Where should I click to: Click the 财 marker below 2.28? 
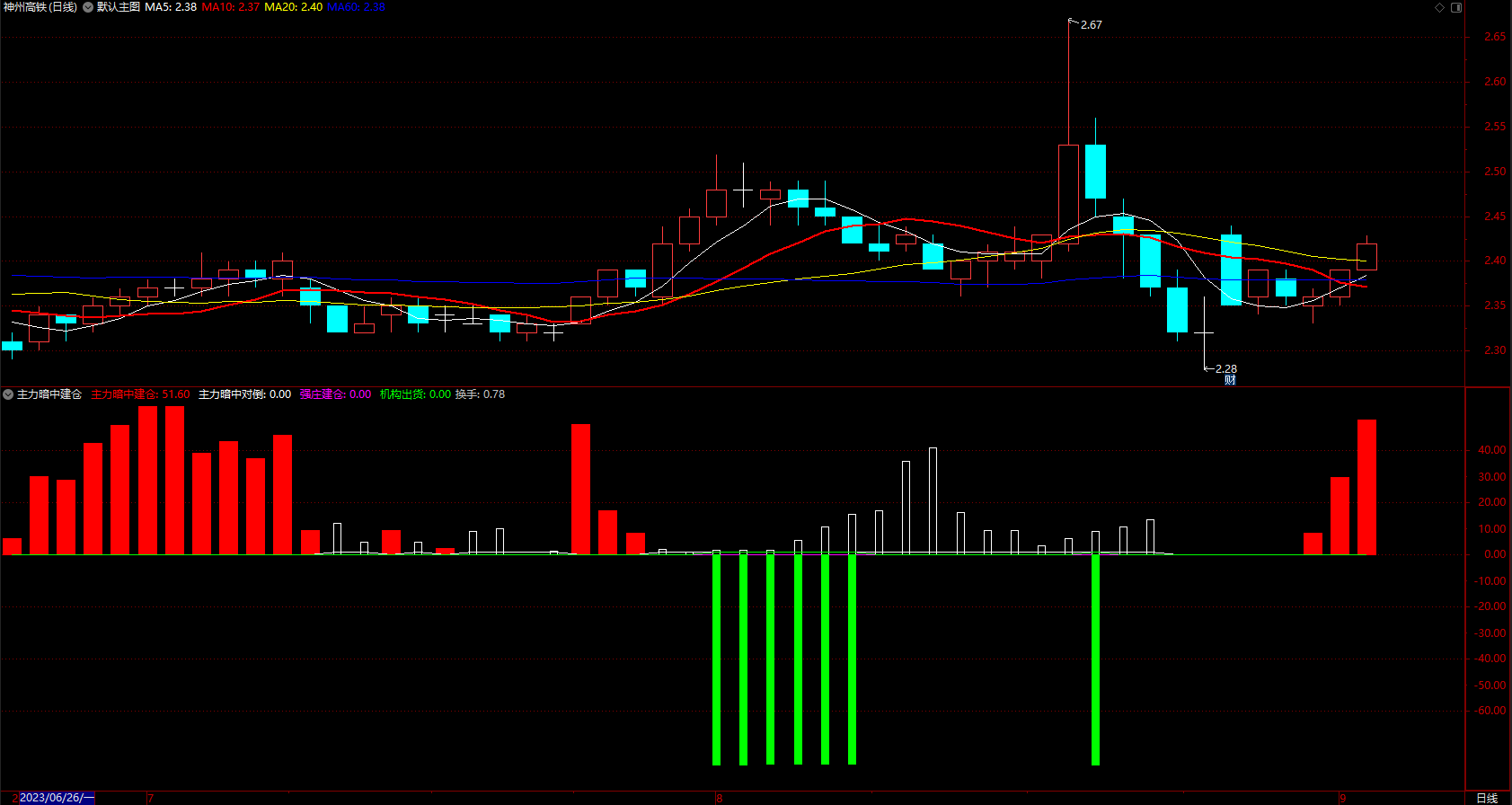click(1230, 380)
